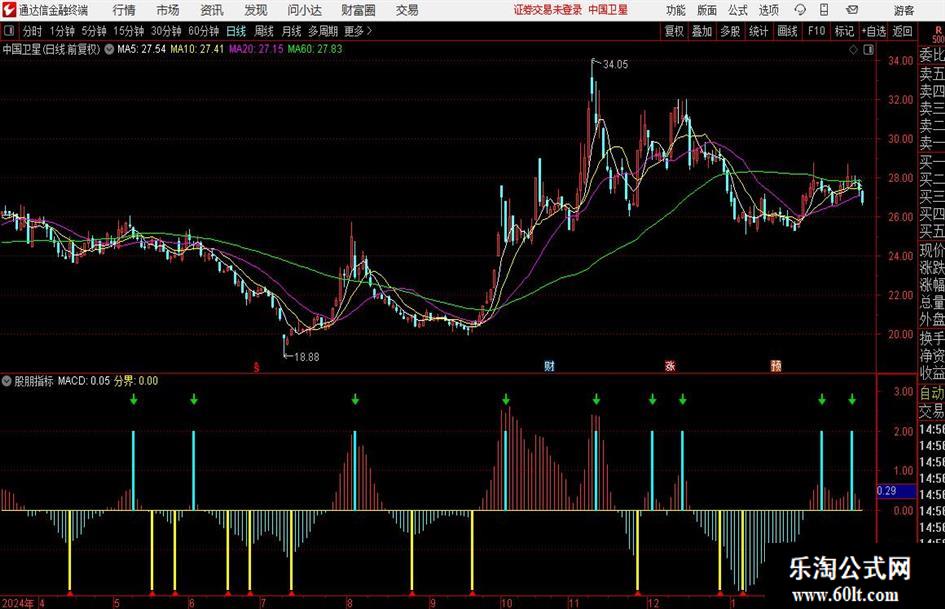Open the 发现 menu
This screenshot has height=609, width=945.
256,10
